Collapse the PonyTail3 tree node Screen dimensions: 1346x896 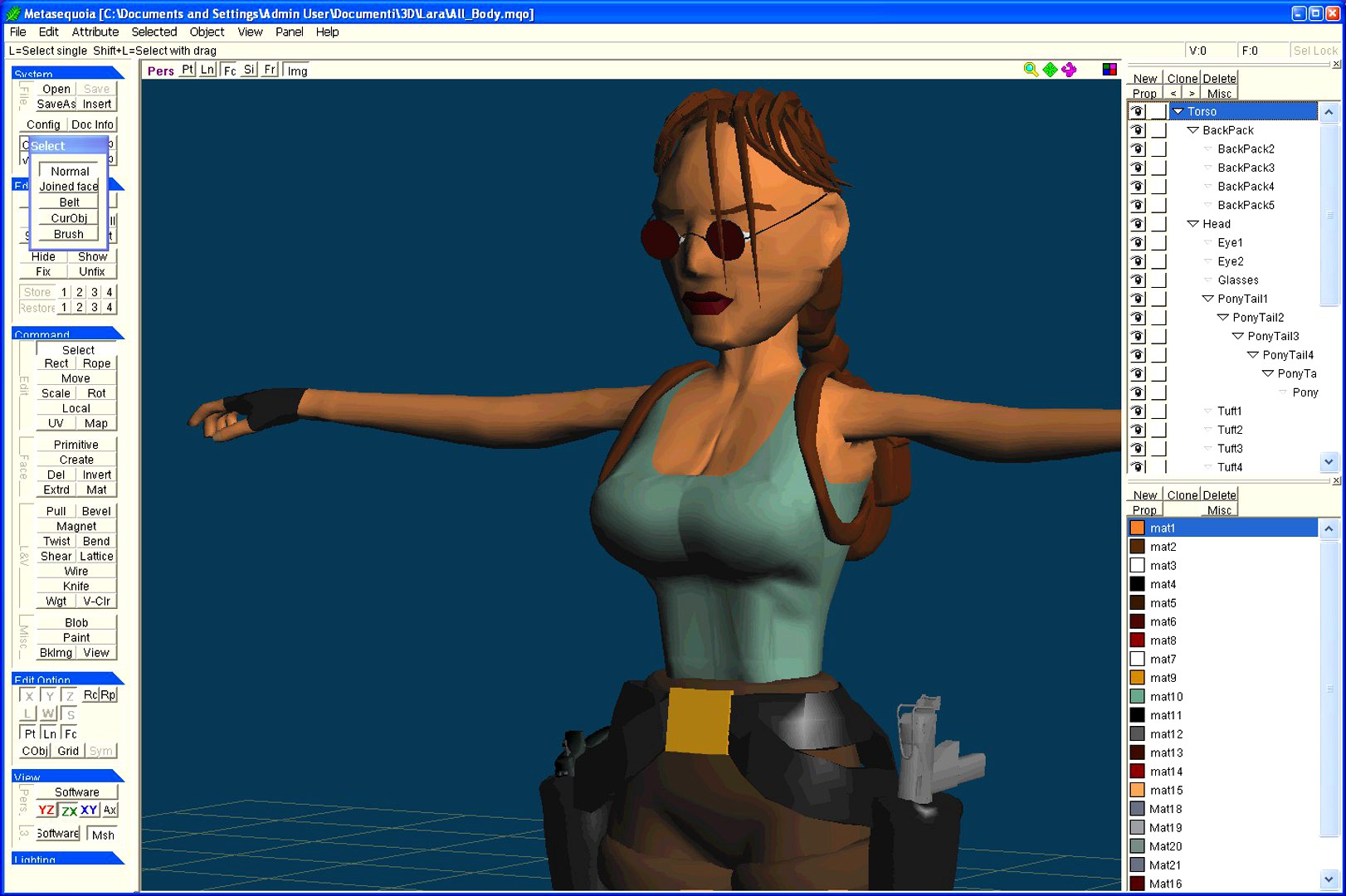tap(1237, 336)
